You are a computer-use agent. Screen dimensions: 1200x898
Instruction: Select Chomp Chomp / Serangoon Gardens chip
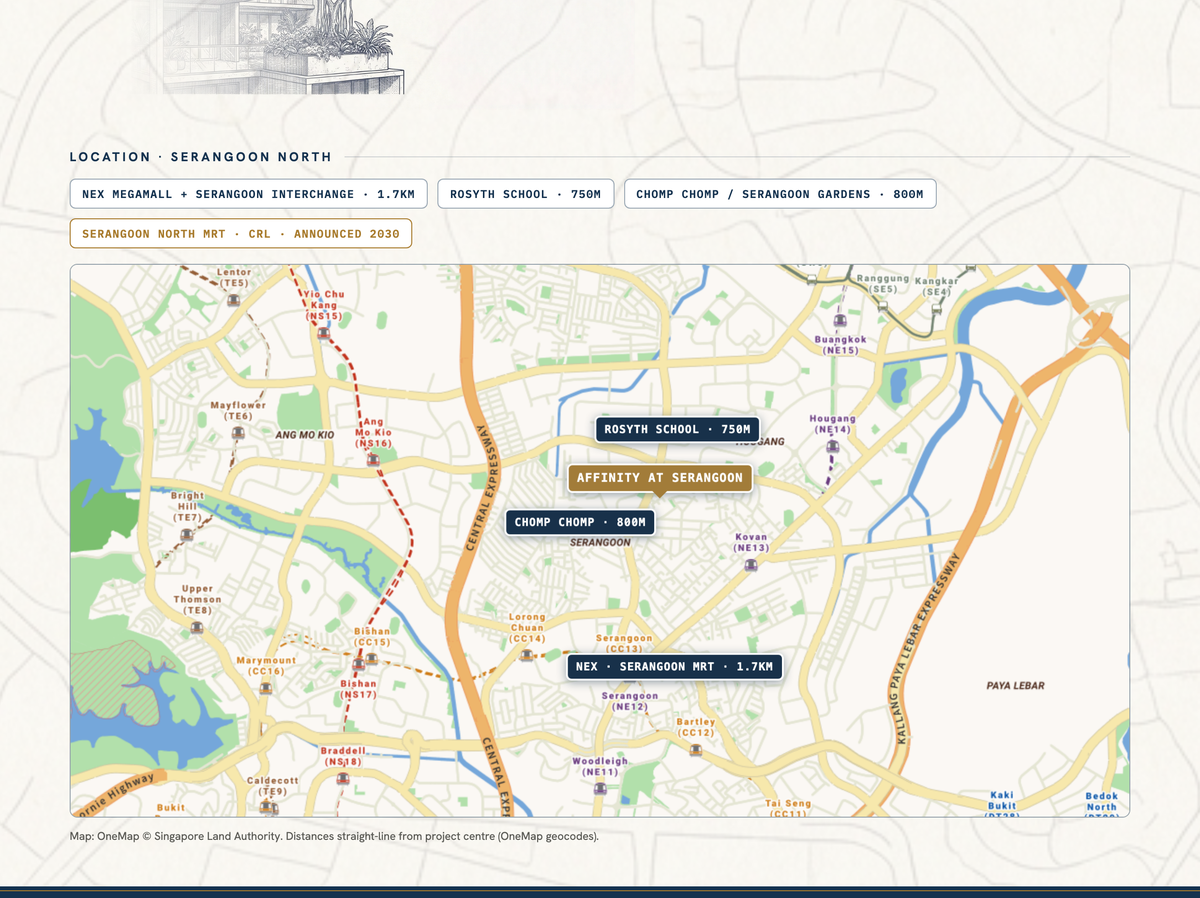point(780,194)
